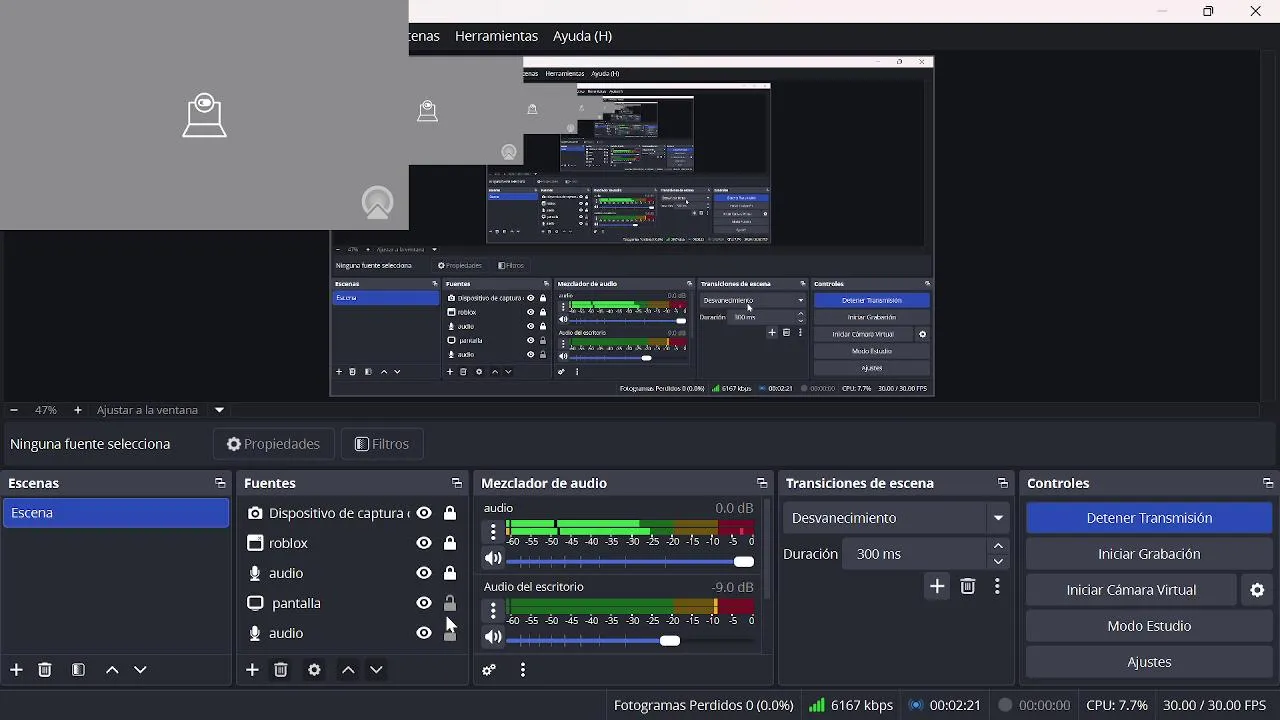The width and height of the screenshot is (1280, 720).
Task: Open source properties gear in Fuentes
Action: coord(314,670)
